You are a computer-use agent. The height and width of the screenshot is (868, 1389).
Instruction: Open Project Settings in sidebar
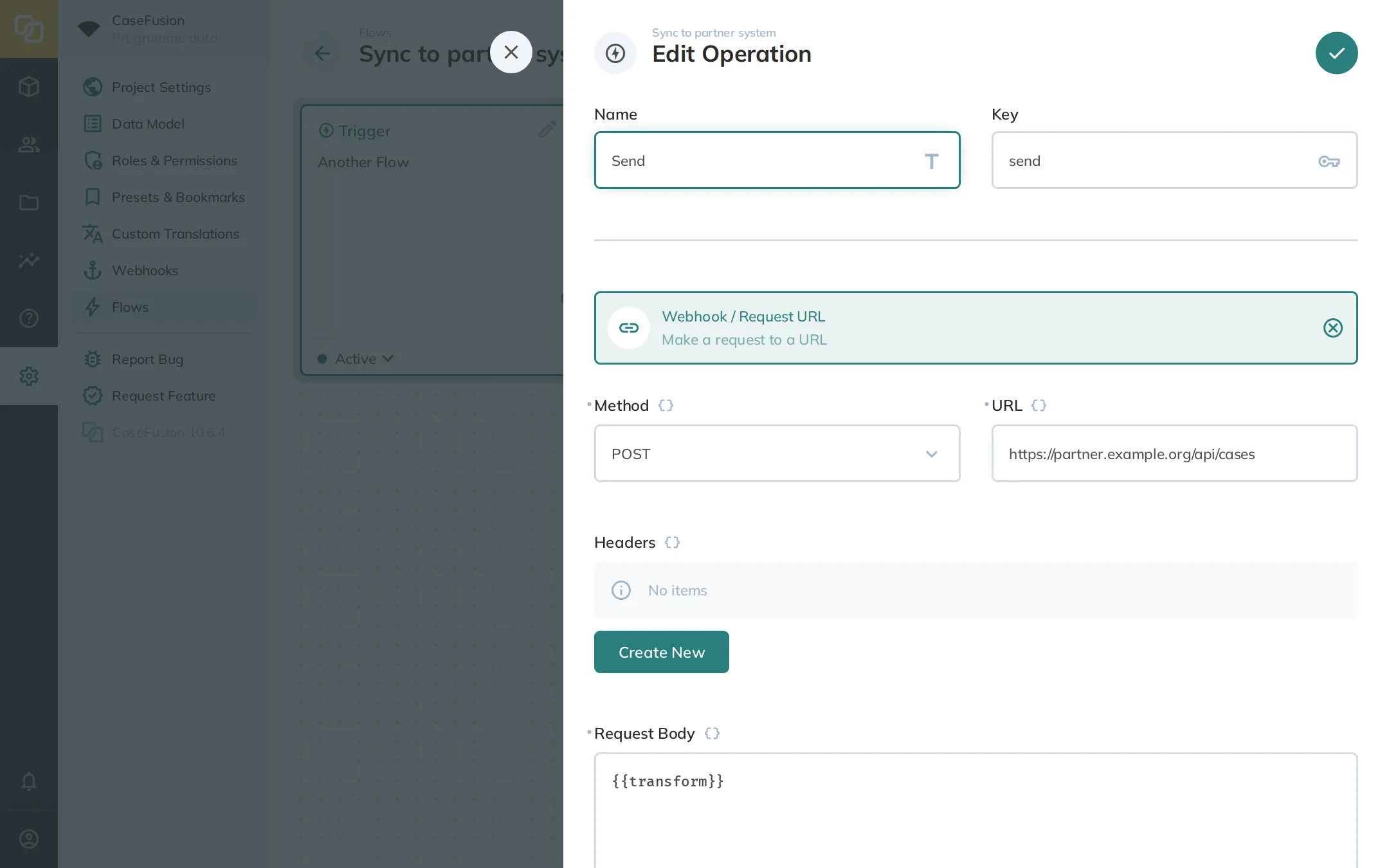tap(164, 87)
